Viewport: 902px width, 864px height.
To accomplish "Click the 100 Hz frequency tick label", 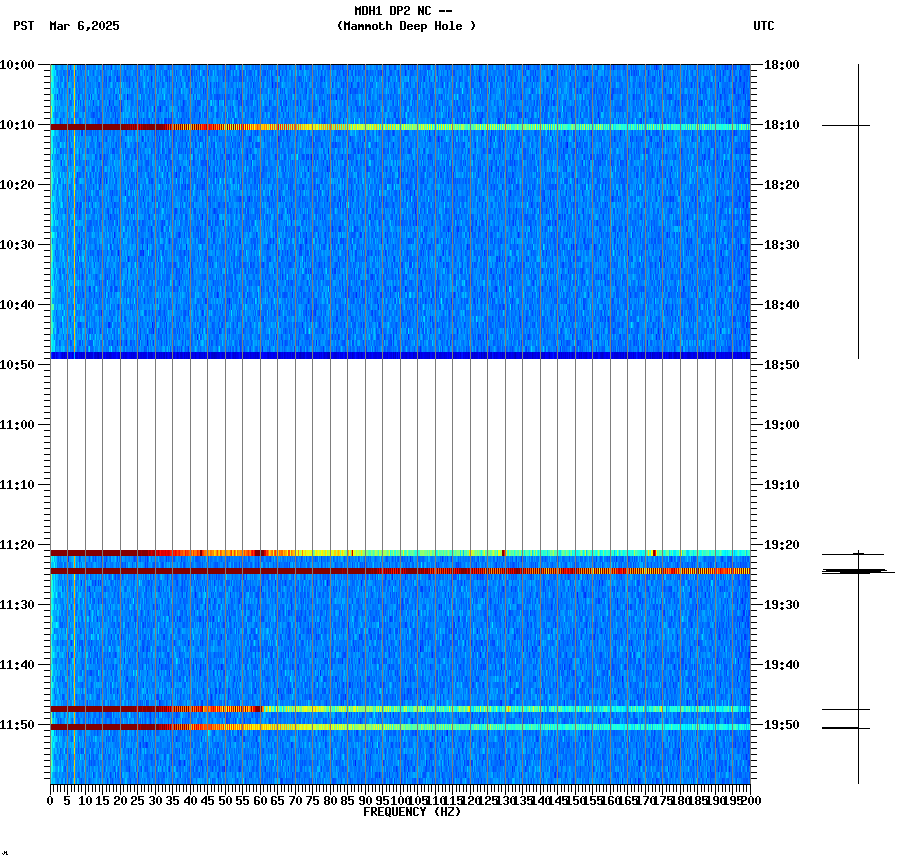I will tap(400, 800).
